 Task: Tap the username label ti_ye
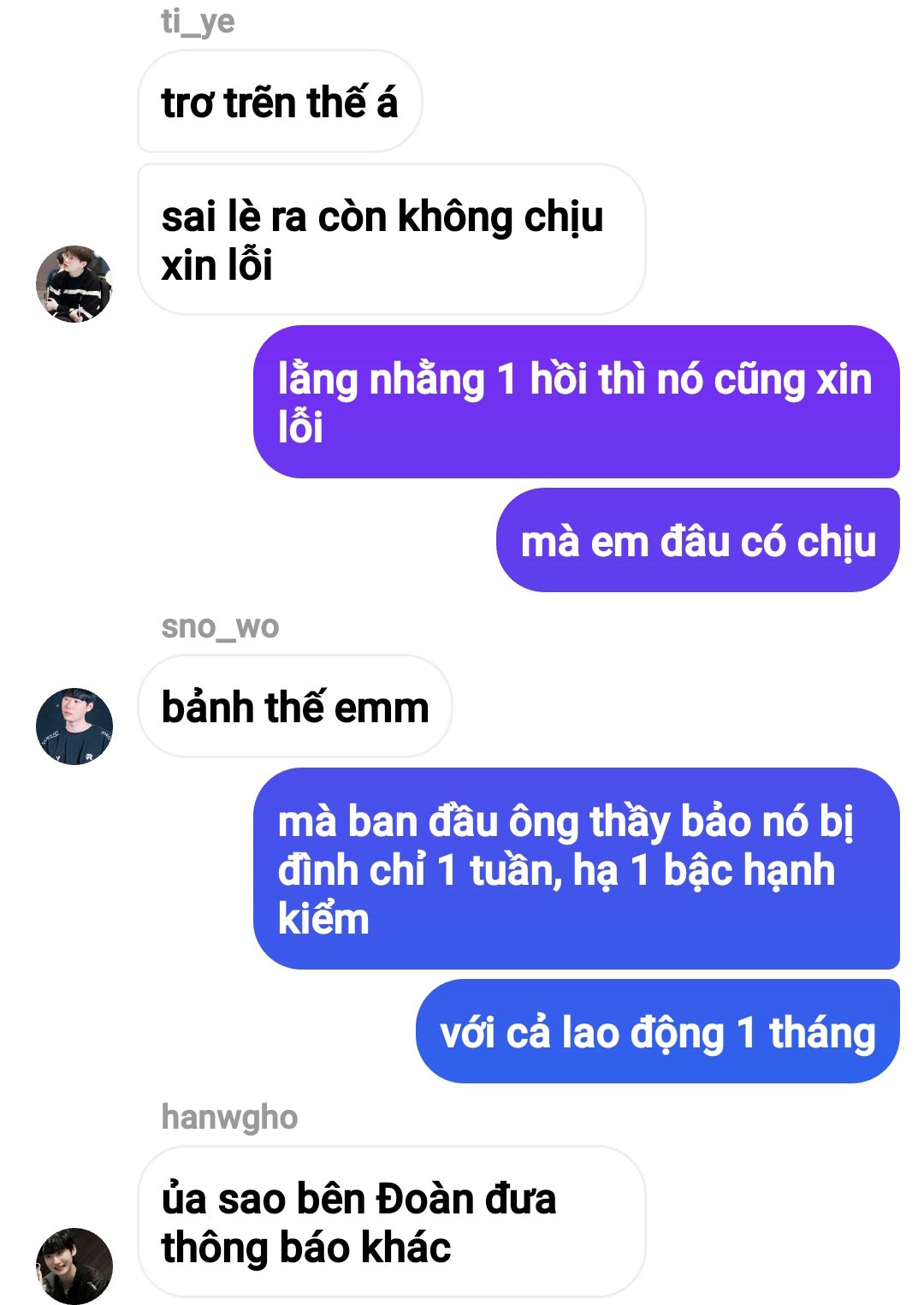click(198, 21)
